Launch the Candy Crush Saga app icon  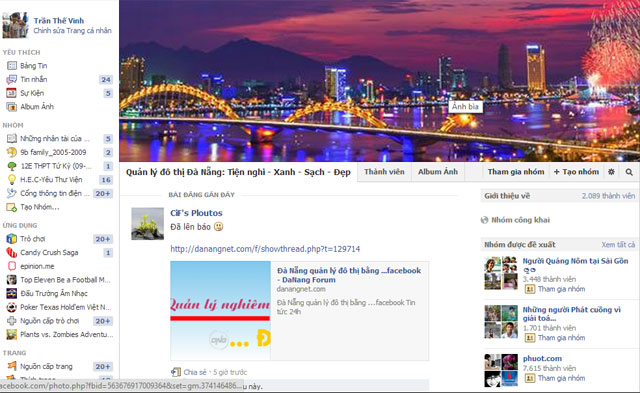pos(12,253)
